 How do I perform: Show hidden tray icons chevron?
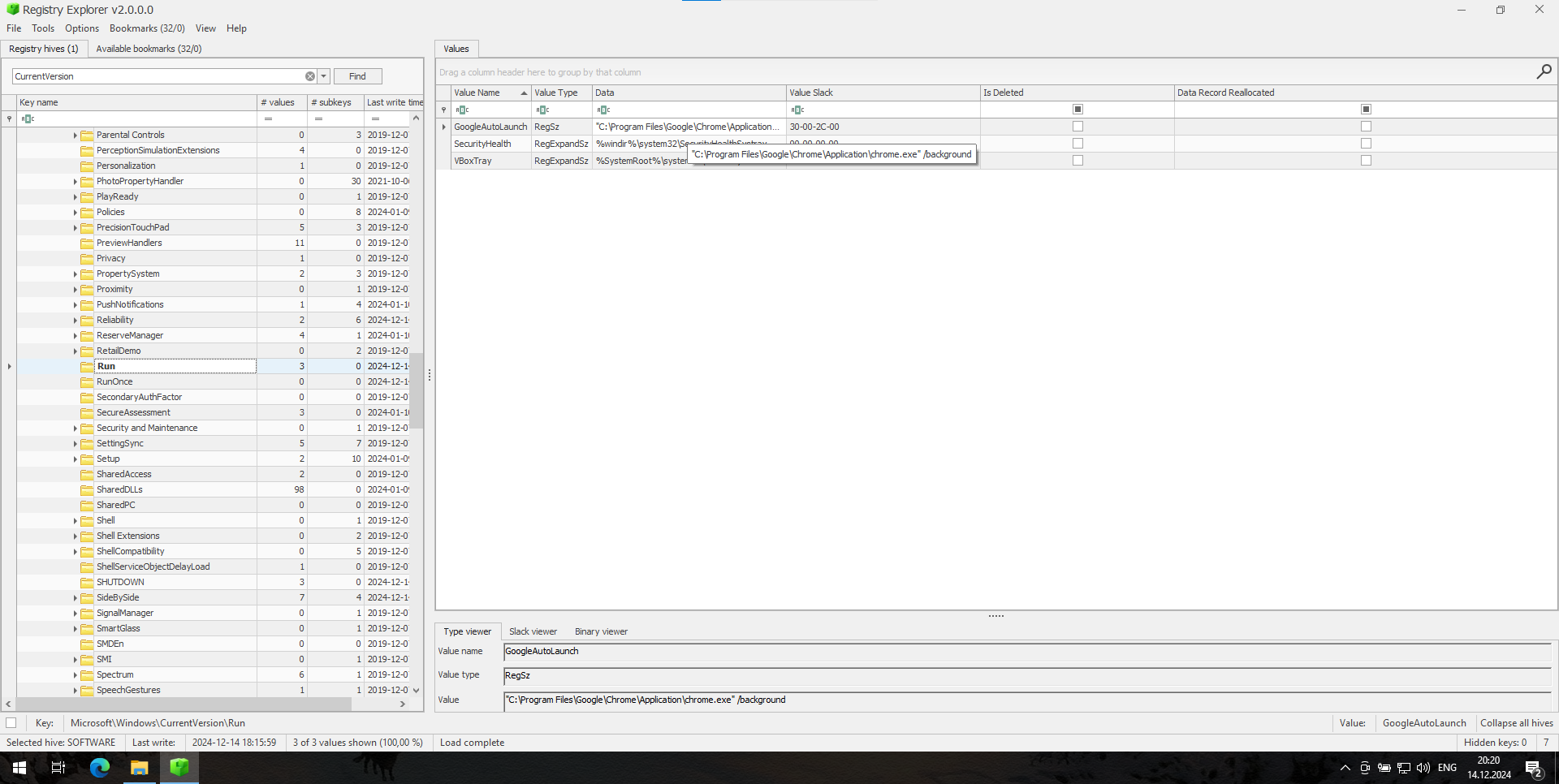1345,768
